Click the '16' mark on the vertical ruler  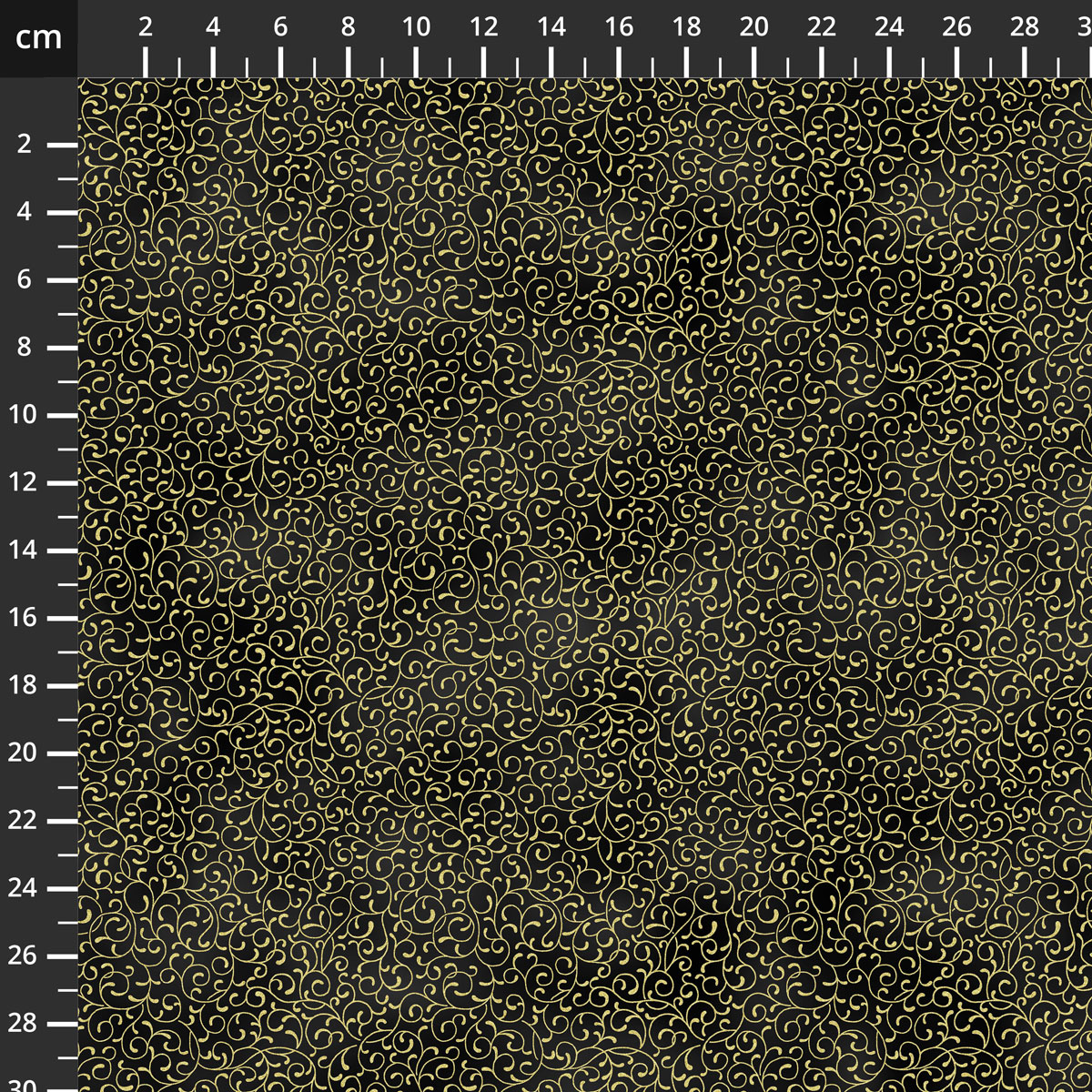(x=23, y=618)
